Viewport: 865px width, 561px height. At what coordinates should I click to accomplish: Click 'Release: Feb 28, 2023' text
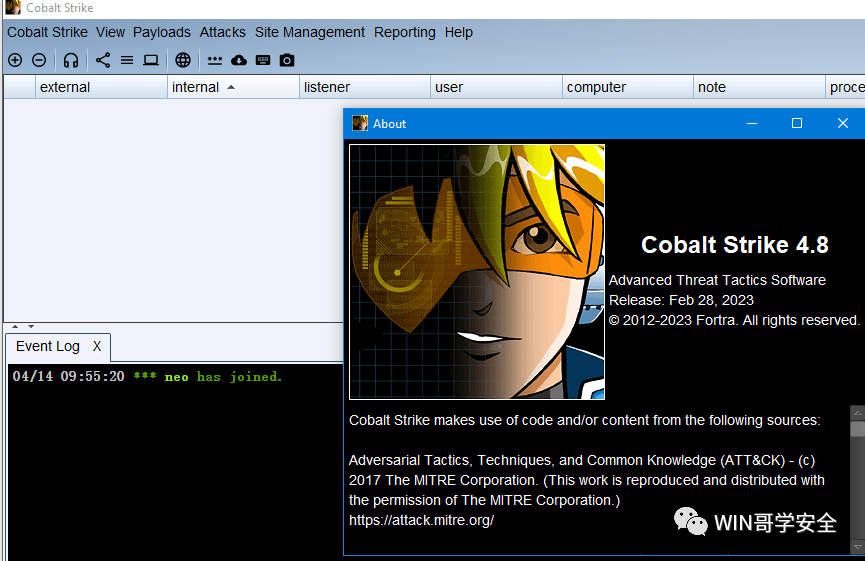click(x=681, y=300)
